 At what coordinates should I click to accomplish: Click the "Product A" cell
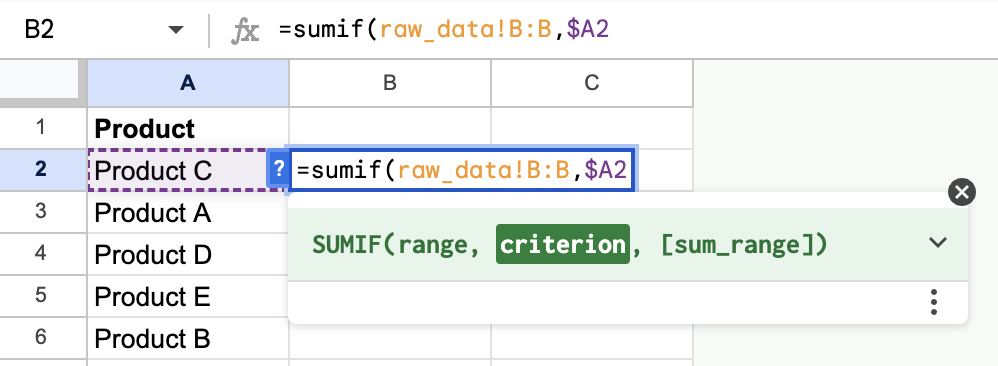pyautogui.click(x=188, y=212)
